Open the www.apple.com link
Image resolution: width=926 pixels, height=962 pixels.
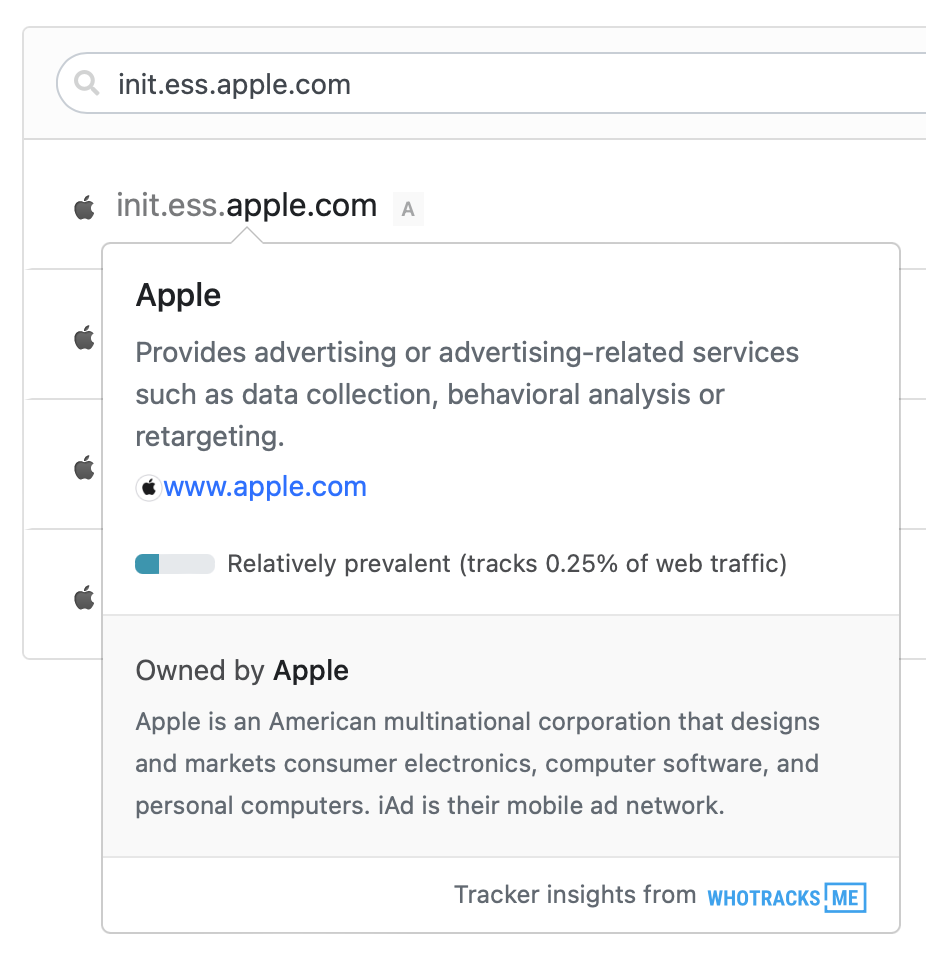pyautogui.click(x=265, y=487)
